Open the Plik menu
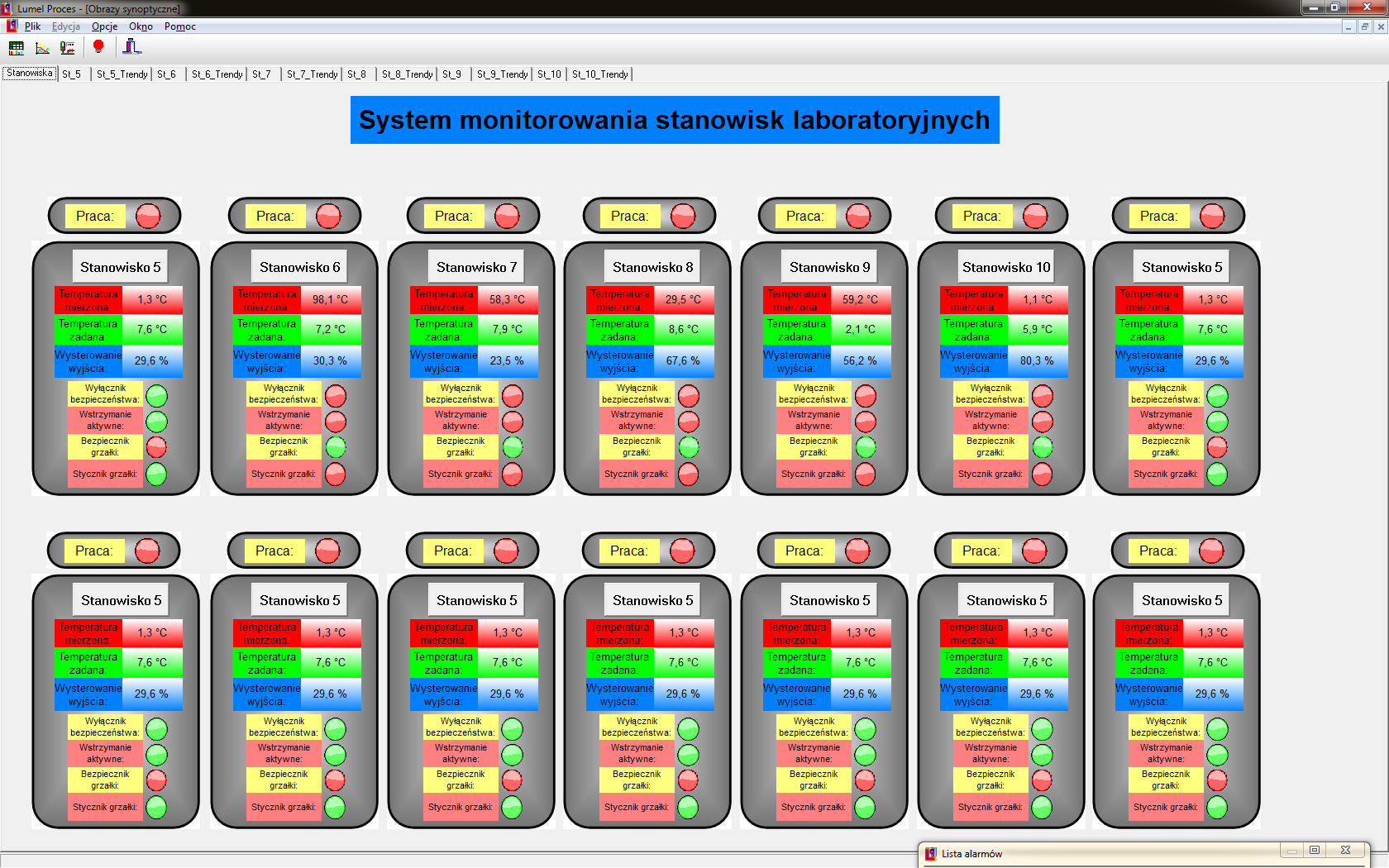 tap(32, 26)
